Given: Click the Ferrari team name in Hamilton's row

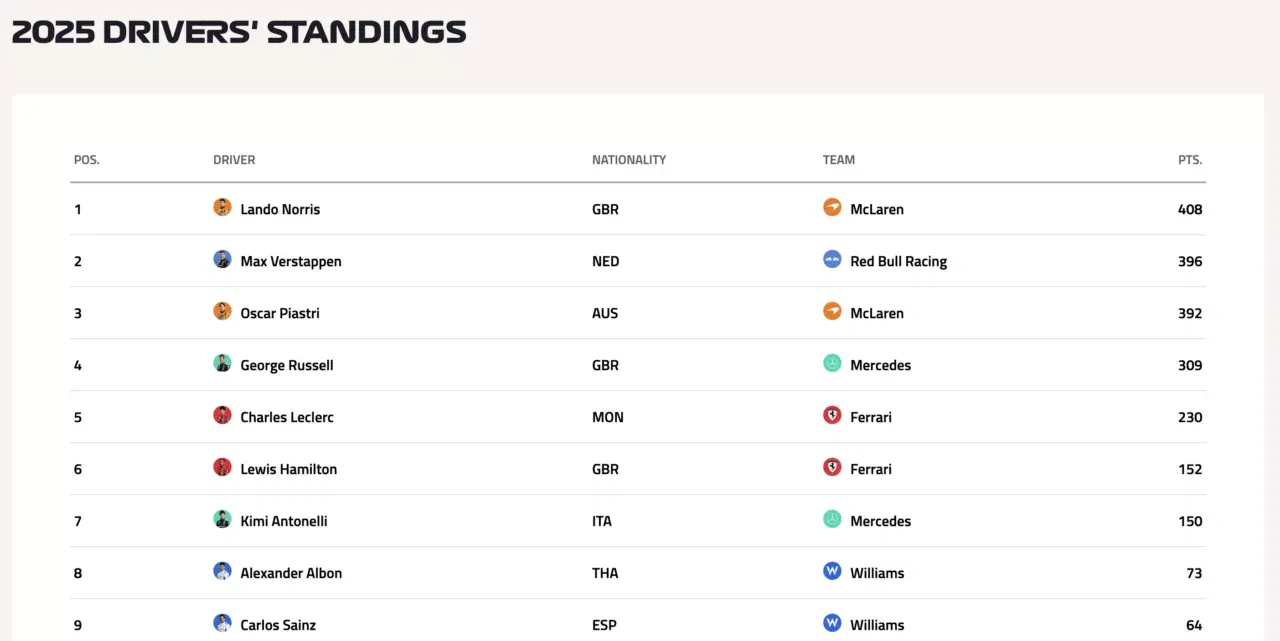Looking at the screenshot, I should click(871, 469).
